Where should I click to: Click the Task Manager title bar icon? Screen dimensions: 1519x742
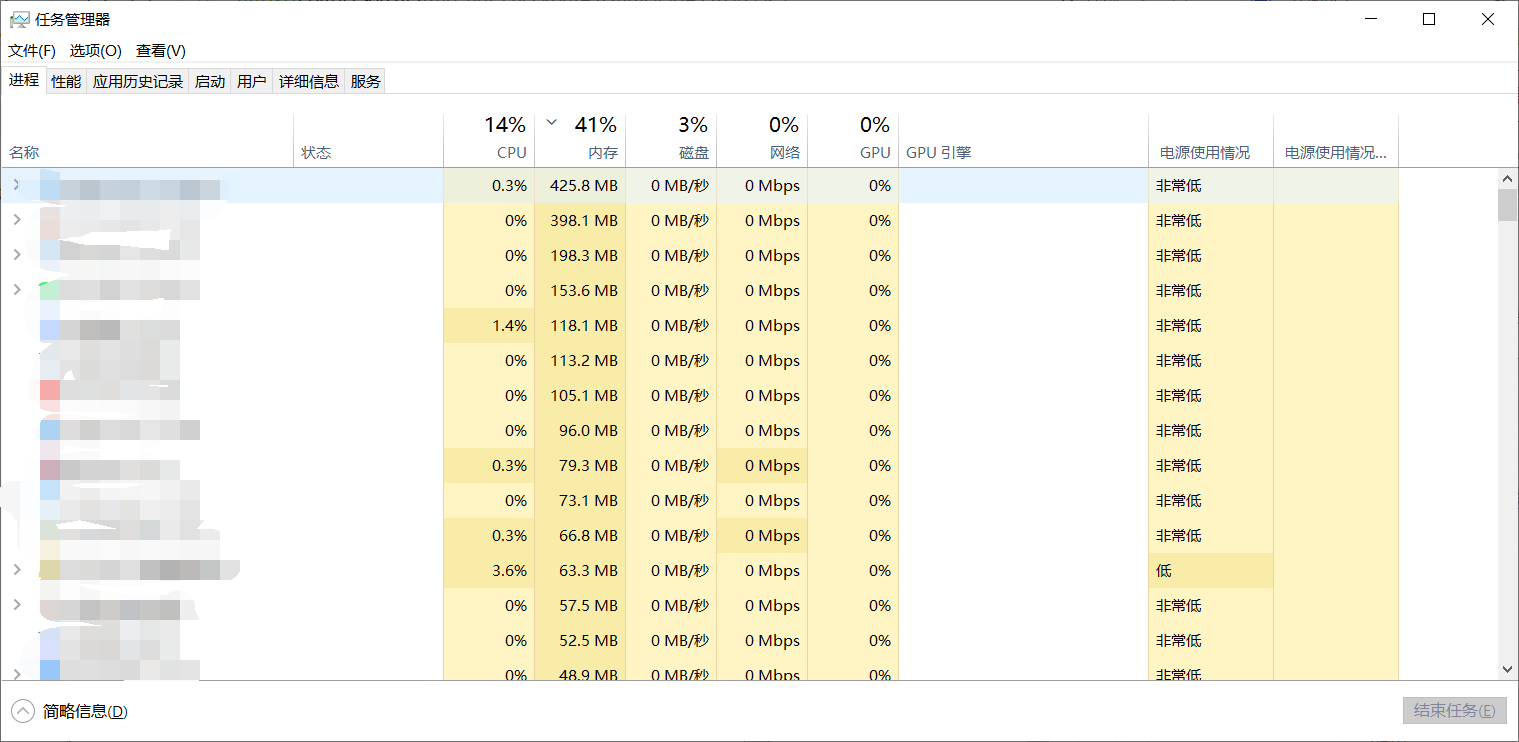click(x=19, y=19)
